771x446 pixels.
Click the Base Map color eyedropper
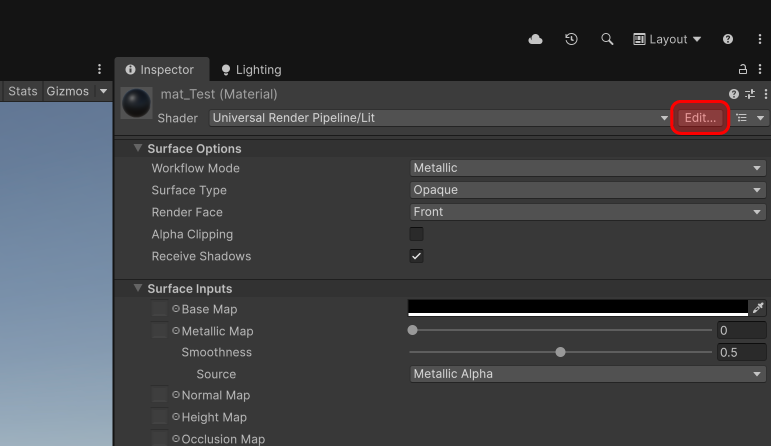(x=758, y=308)
